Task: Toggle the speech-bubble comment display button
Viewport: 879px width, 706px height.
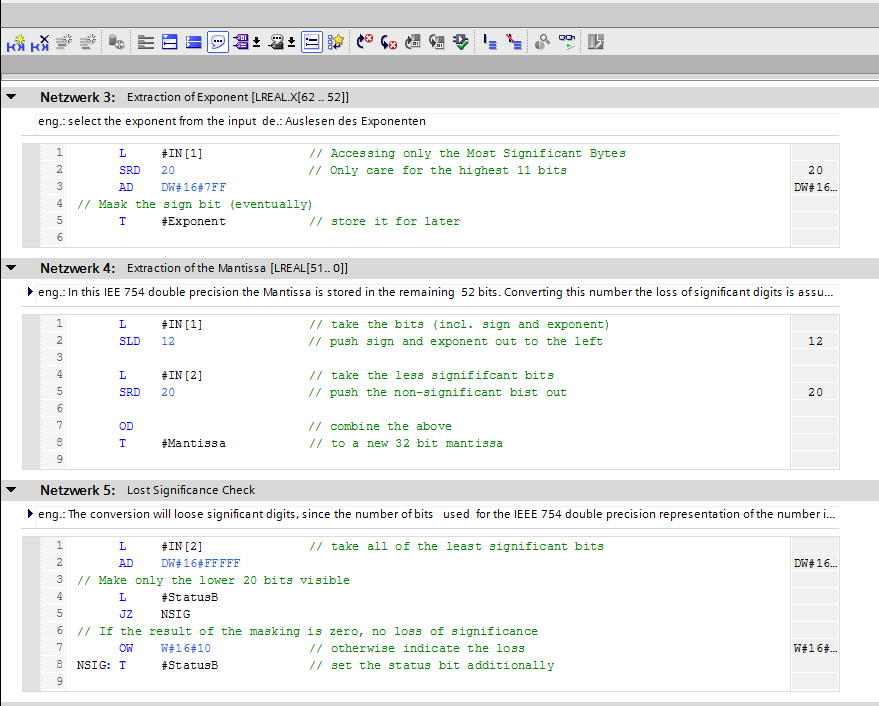Action: pos(218,42)
